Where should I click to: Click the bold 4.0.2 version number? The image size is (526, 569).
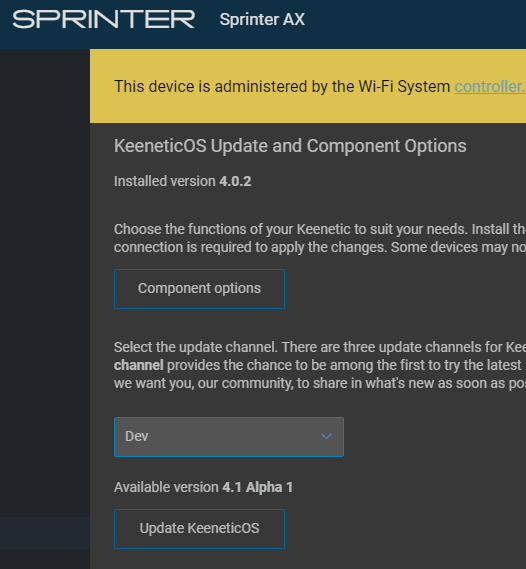(235, 181)
